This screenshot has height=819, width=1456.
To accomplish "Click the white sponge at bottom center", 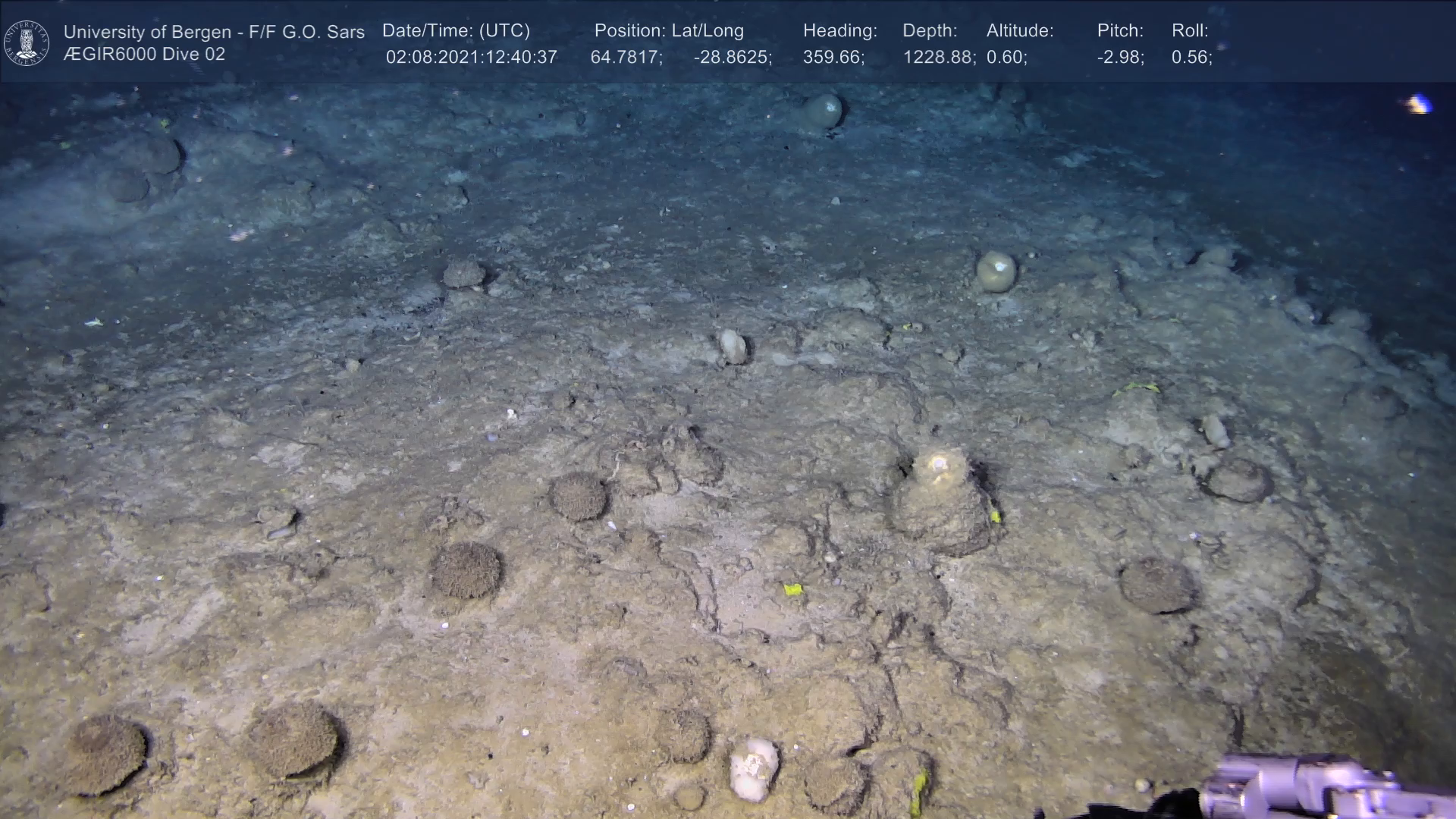I will (x=753, y=769).
